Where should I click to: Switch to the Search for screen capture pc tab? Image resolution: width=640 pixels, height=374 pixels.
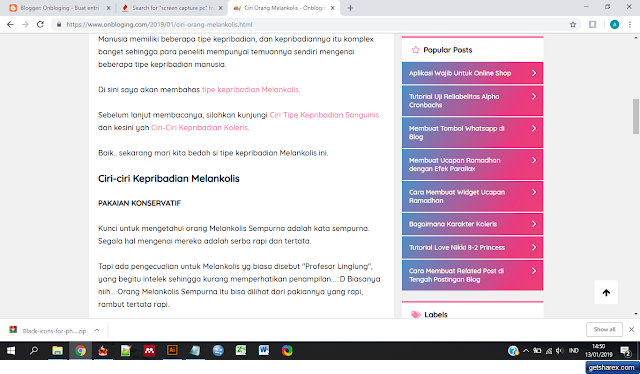click(x=171, y=8)
